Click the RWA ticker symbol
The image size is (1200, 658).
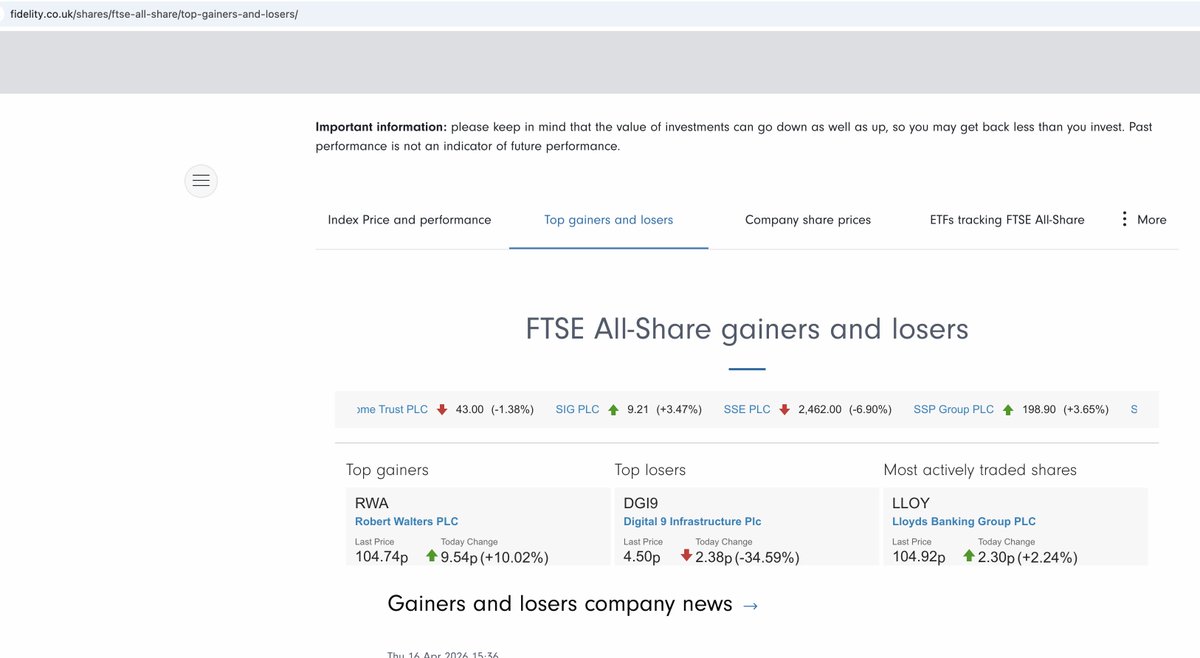372,504
